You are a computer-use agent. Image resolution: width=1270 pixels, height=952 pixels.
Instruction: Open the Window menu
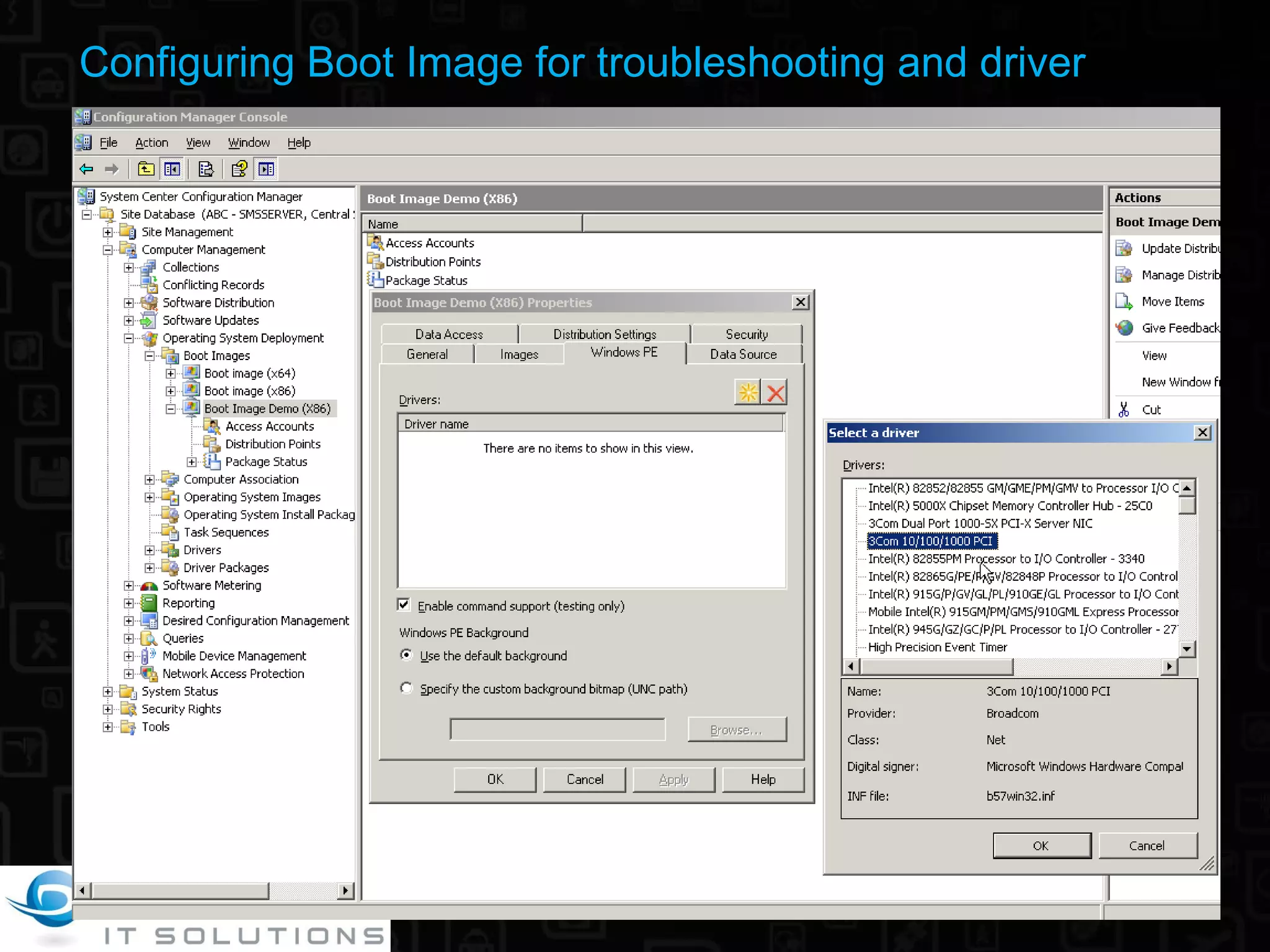(x=249, y=143)
